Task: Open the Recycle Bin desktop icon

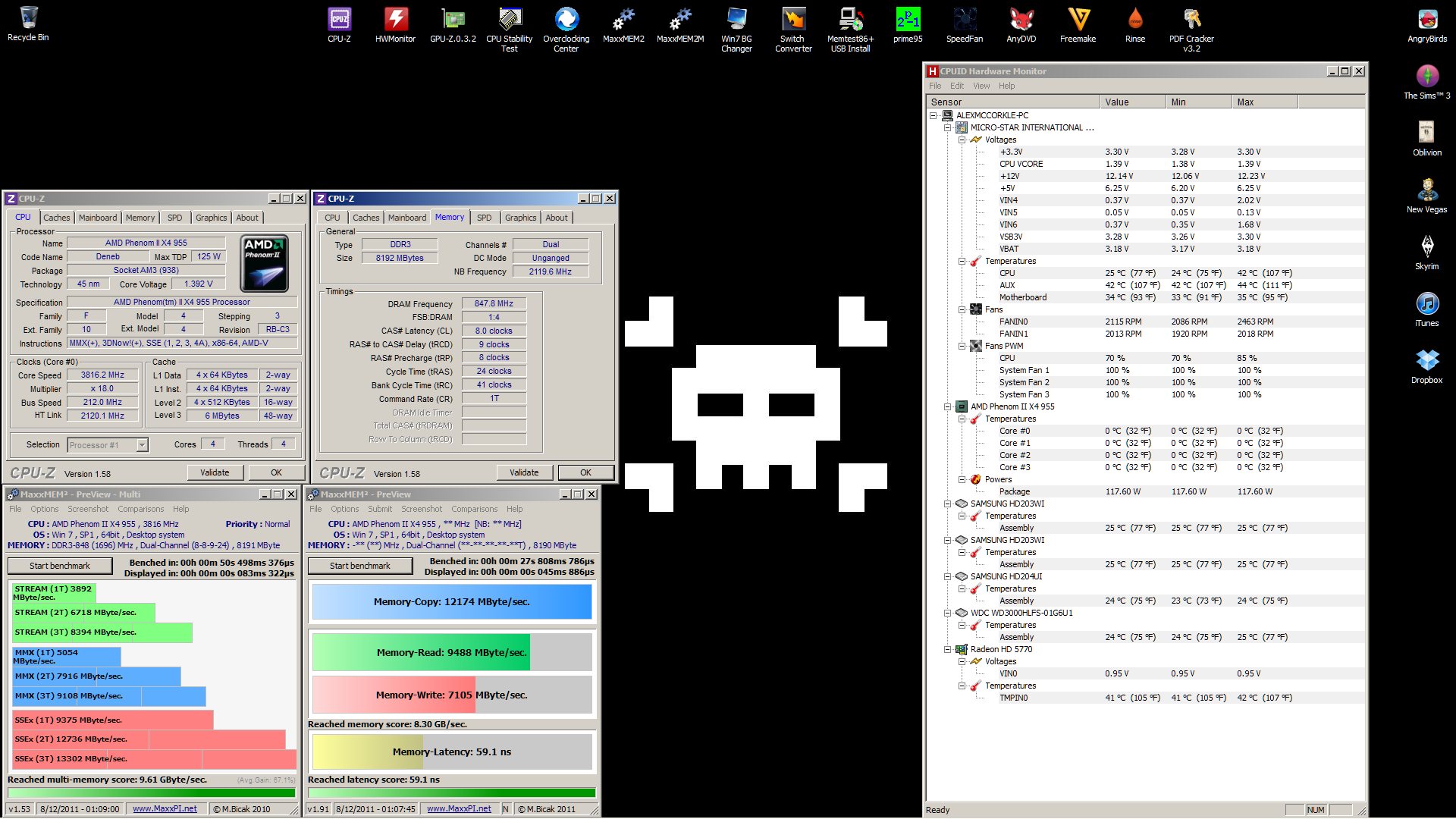Action: 28,24
